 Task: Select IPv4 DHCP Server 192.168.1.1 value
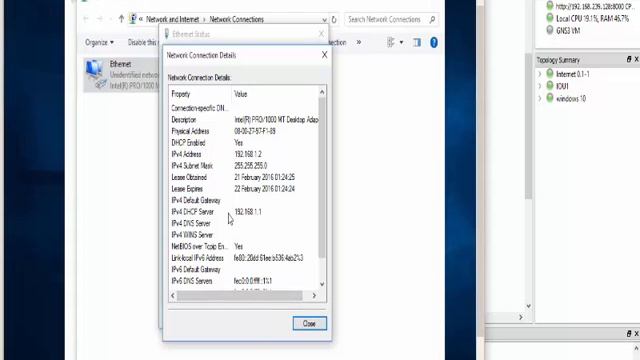248,212
